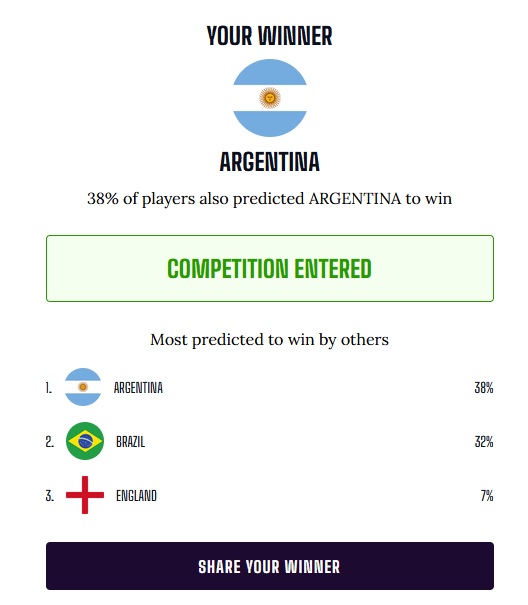This screenshot has width=528, height=605.
Task: Click 'Most predicted to win by others' text
Action: [x=269, y=340]
